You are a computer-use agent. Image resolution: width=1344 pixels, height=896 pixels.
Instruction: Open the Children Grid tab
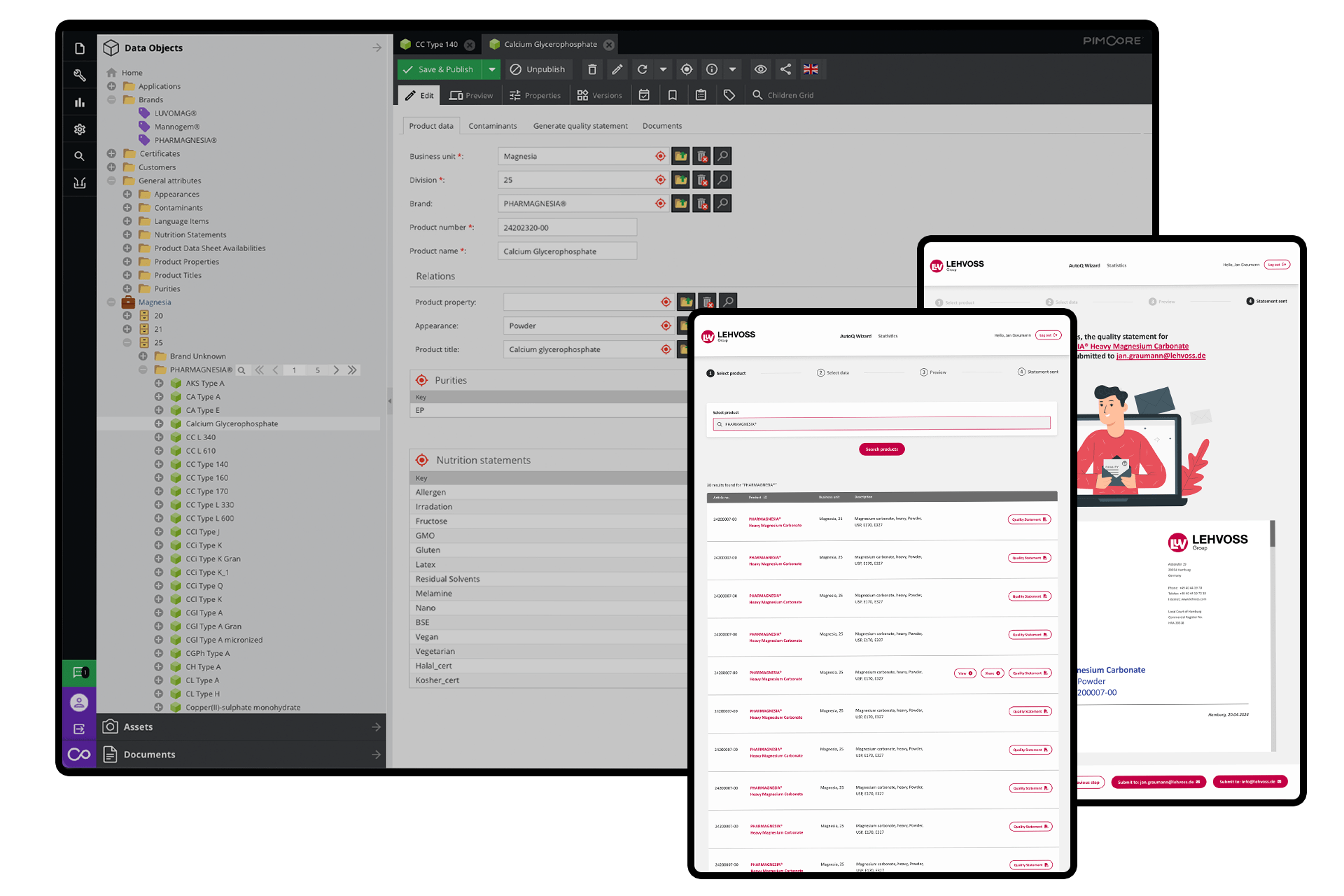(x=783, y=95)
